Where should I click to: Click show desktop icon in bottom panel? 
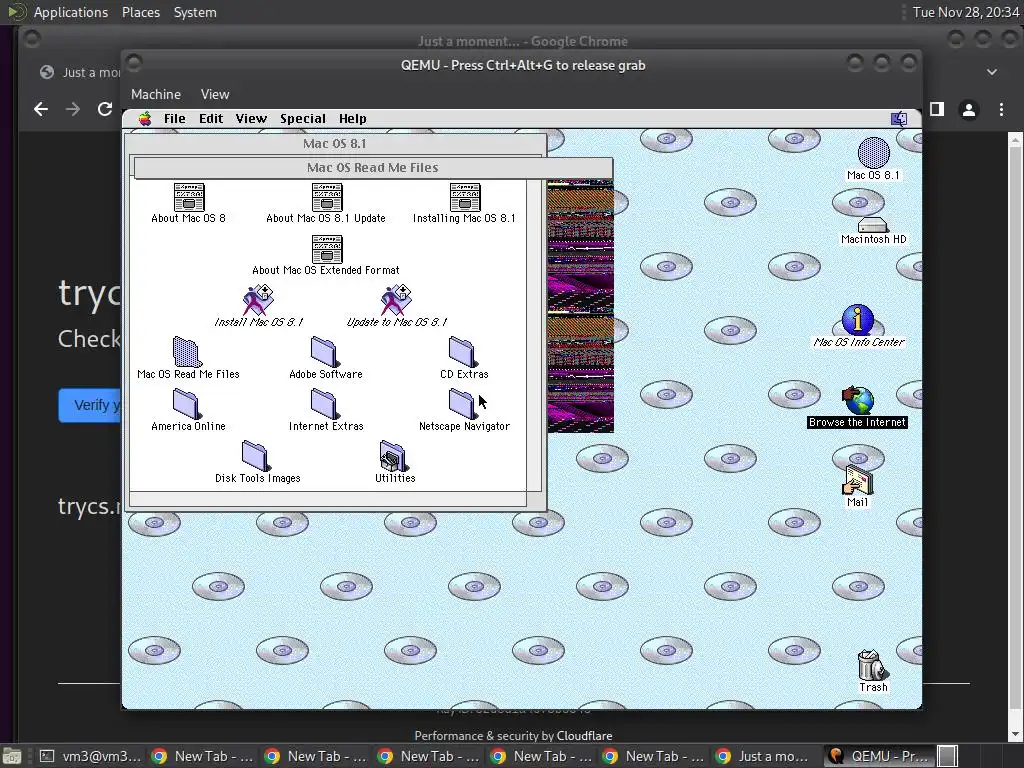[11, 756]
